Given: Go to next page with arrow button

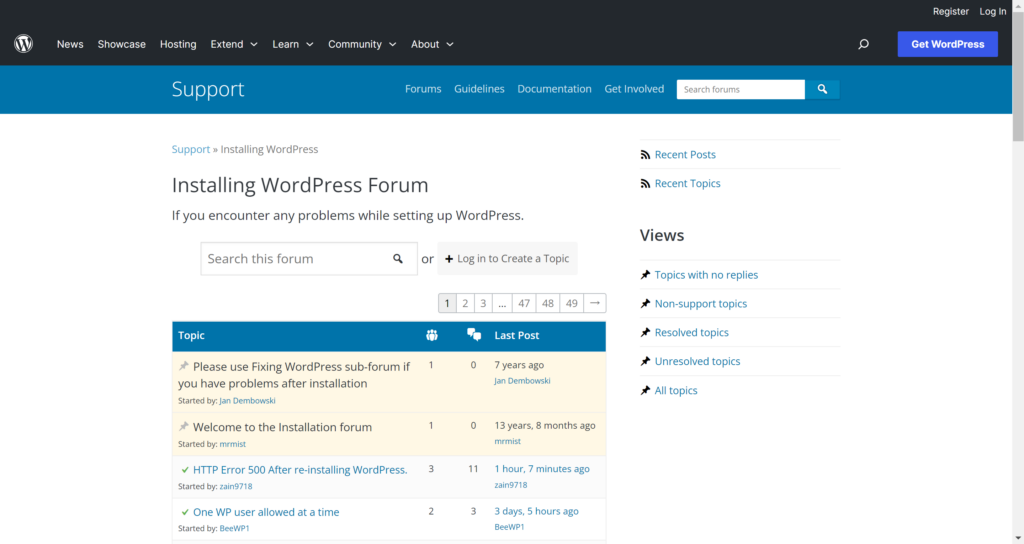Looking at the screenshot, I should [x=595, y=303].
